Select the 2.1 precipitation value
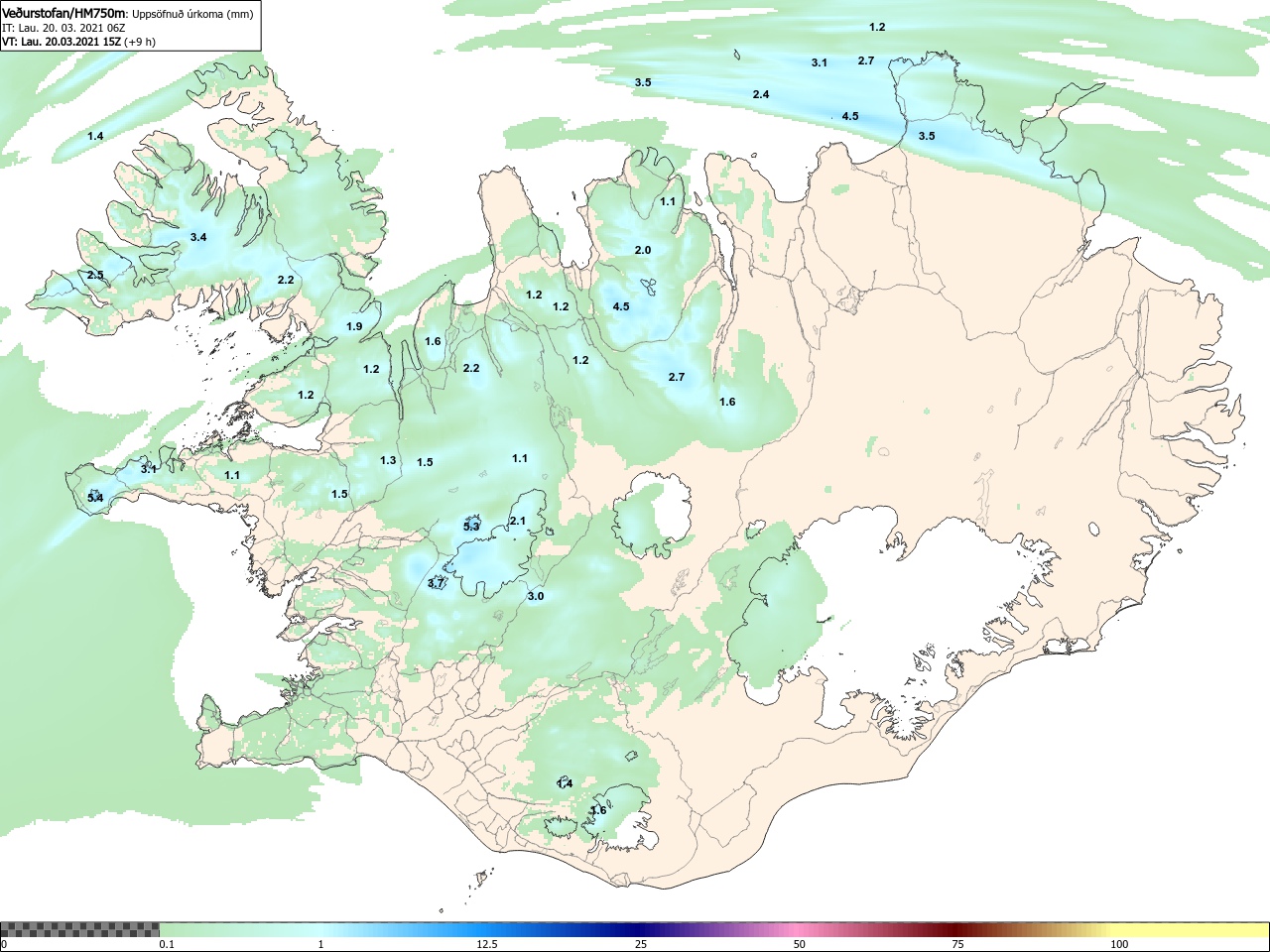 pyautogui.click(x=518, y=521)
